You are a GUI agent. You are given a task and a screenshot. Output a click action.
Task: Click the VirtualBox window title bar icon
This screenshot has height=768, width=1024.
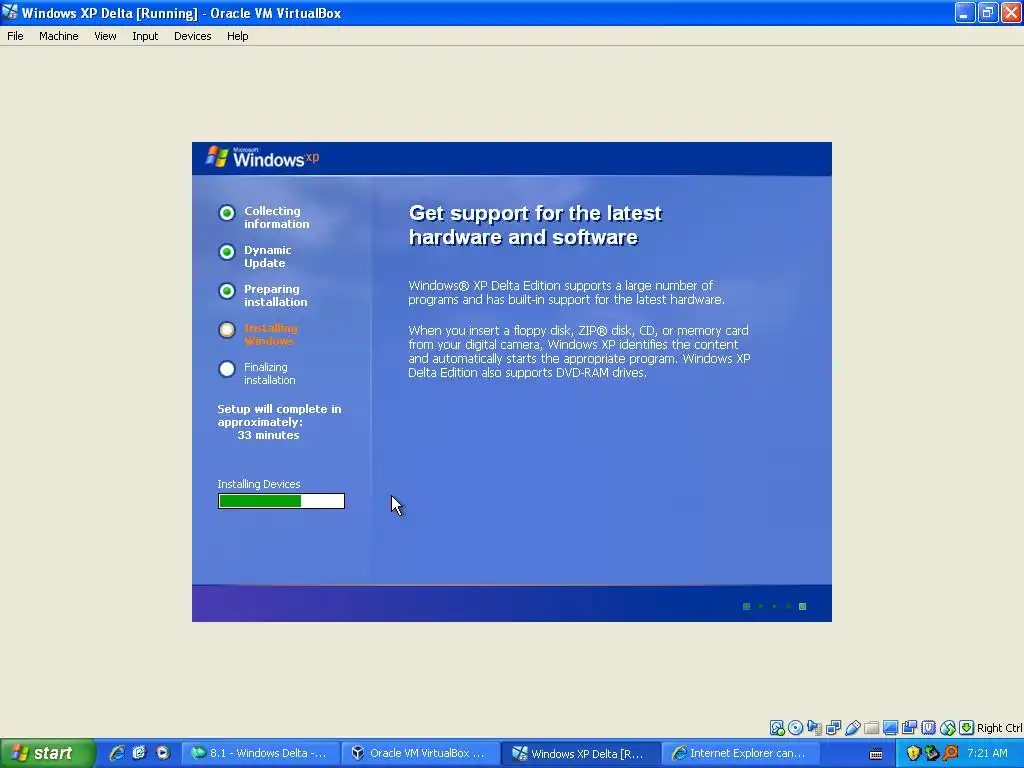[x=10, y=12]
